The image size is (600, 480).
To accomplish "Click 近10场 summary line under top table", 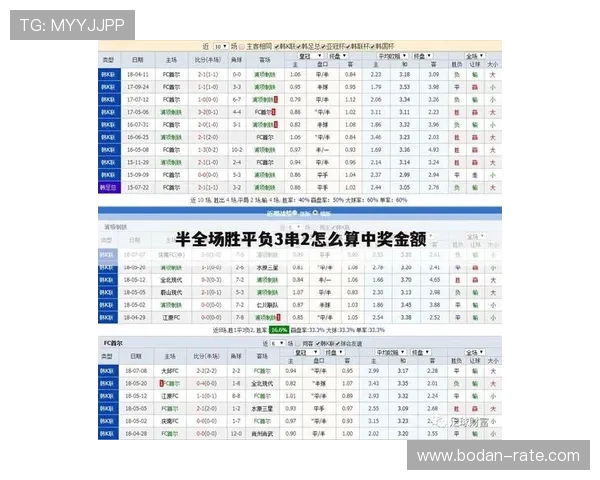I will click(x=299, y=200).
